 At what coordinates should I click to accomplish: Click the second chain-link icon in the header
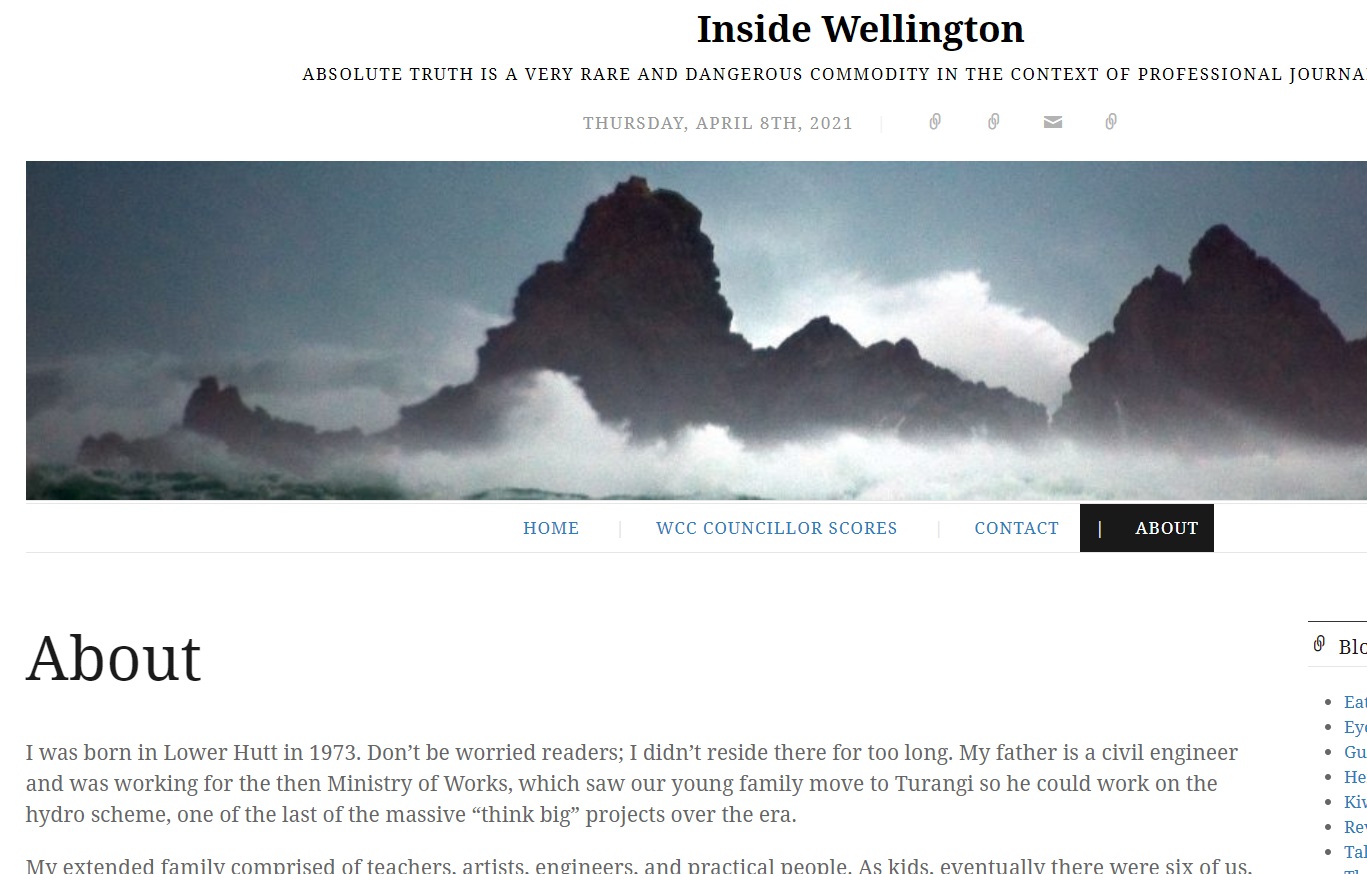(993, 122)
